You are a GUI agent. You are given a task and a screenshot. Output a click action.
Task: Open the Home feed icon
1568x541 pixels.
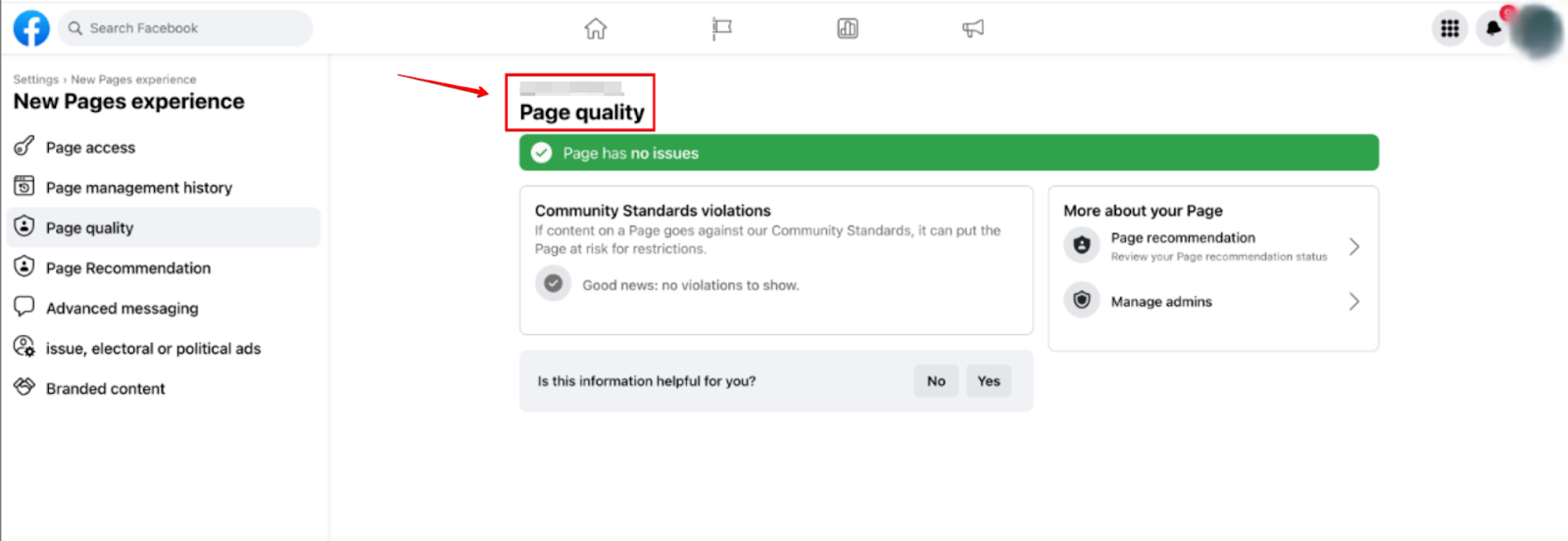tap(596, 28)
